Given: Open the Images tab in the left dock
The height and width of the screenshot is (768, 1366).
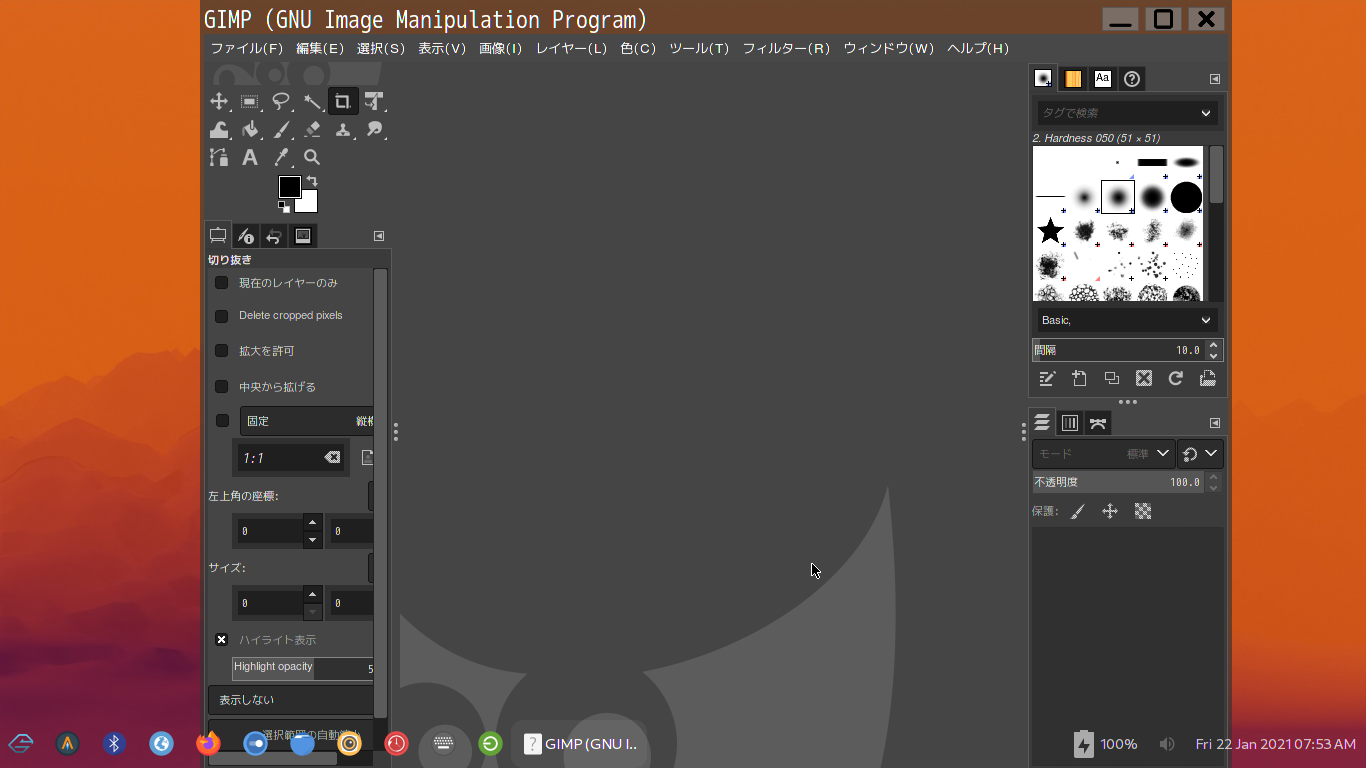Looking at the screenshot, I should [302, 236].
